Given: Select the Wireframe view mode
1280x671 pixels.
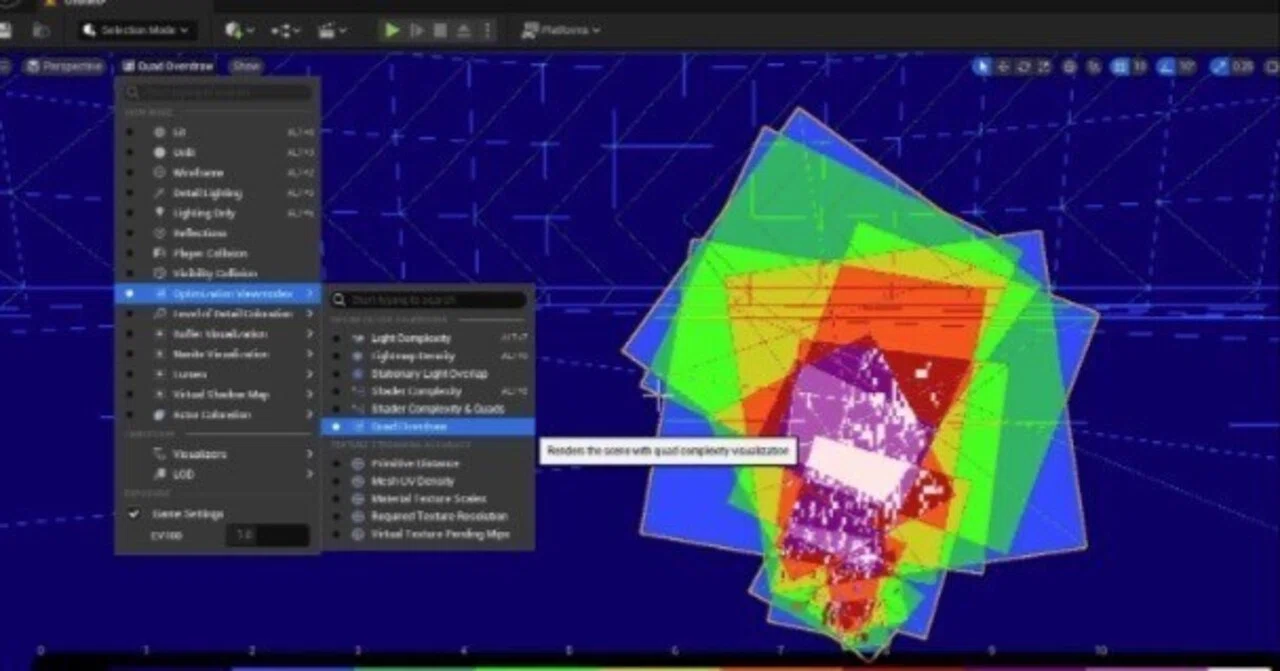Looking at the screenshot, I should click(x=217, y=172).
